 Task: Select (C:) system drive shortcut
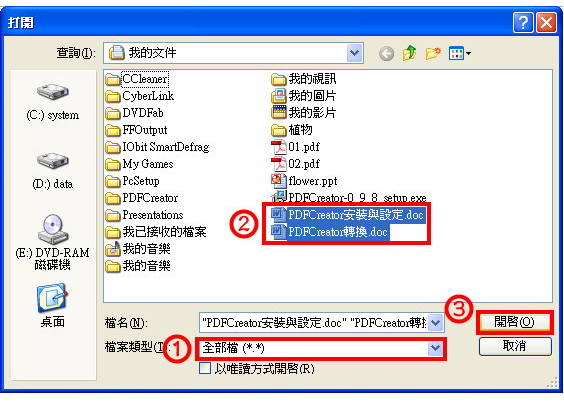[x=53, y=102]
